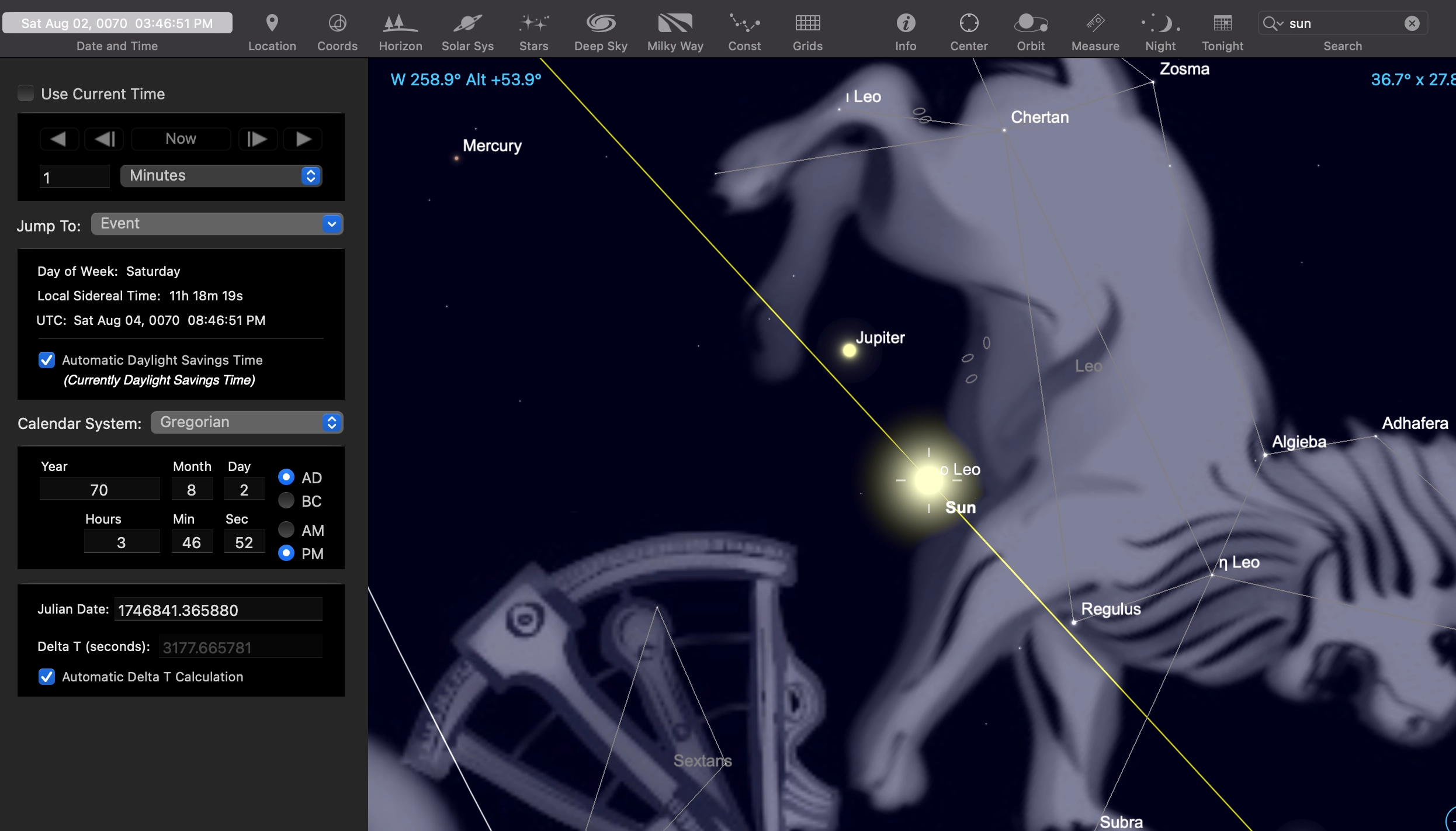Click the Delta T seconds field
This screenshot has height=831, width=1456.
(240, 647)
